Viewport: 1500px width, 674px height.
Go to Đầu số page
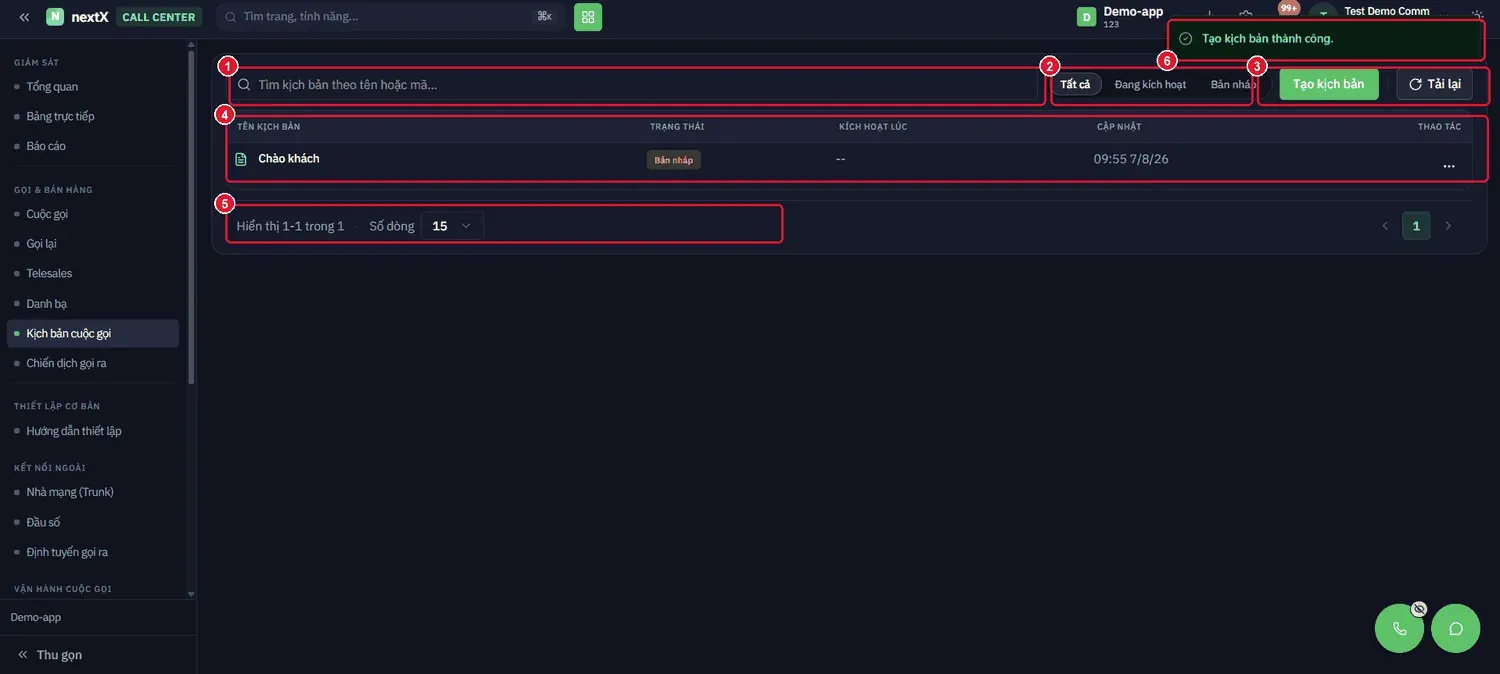(93, 522)
